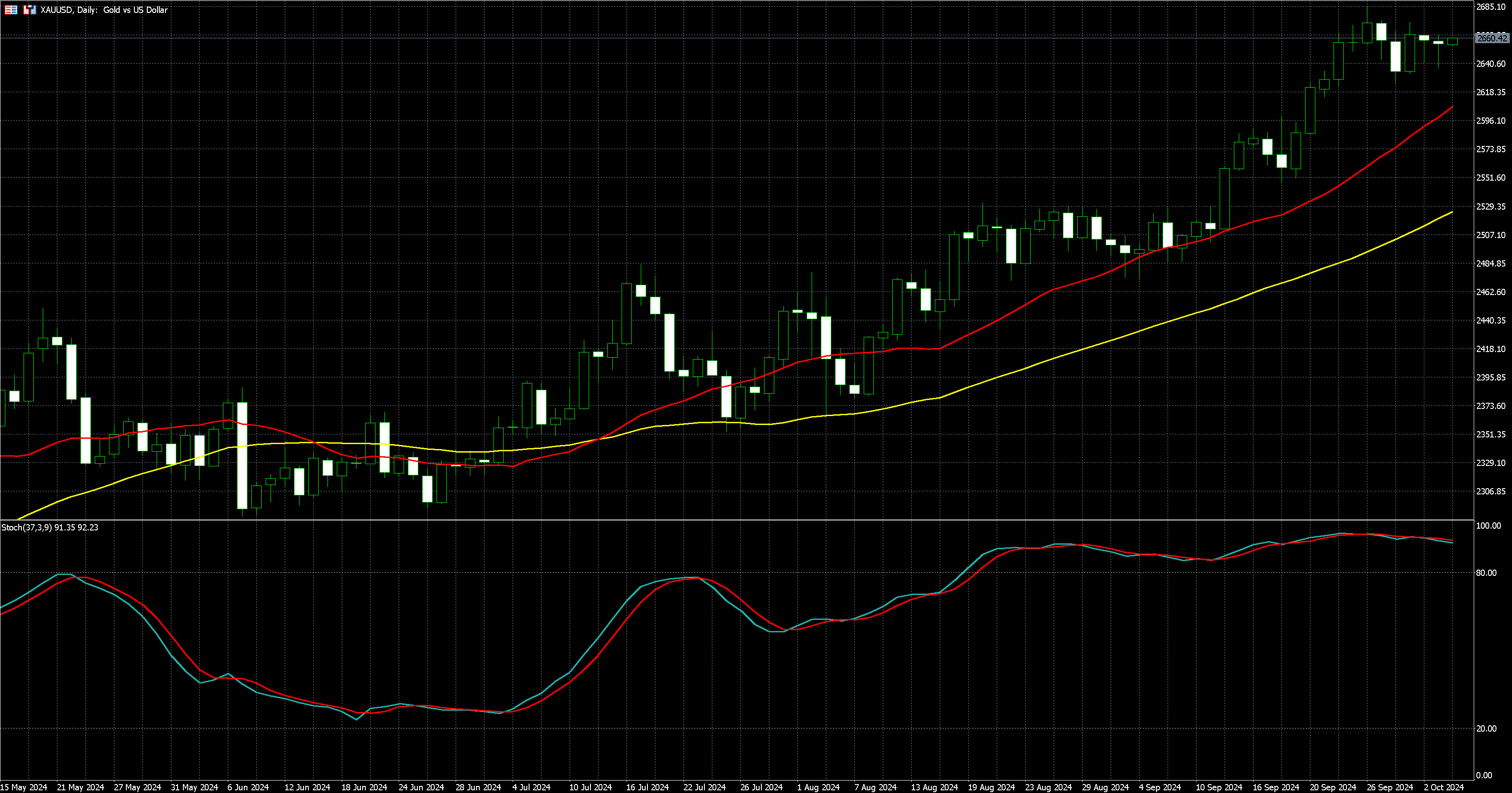1512x793 pixels.
Task: Click the 18 Jun 2024 date label
Action: [x=364, y=787]
